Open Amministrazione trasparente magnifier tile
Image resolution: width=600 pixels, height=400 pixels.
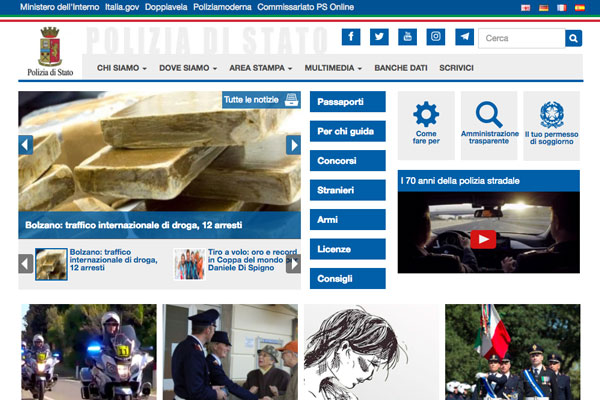click(489, 125)
